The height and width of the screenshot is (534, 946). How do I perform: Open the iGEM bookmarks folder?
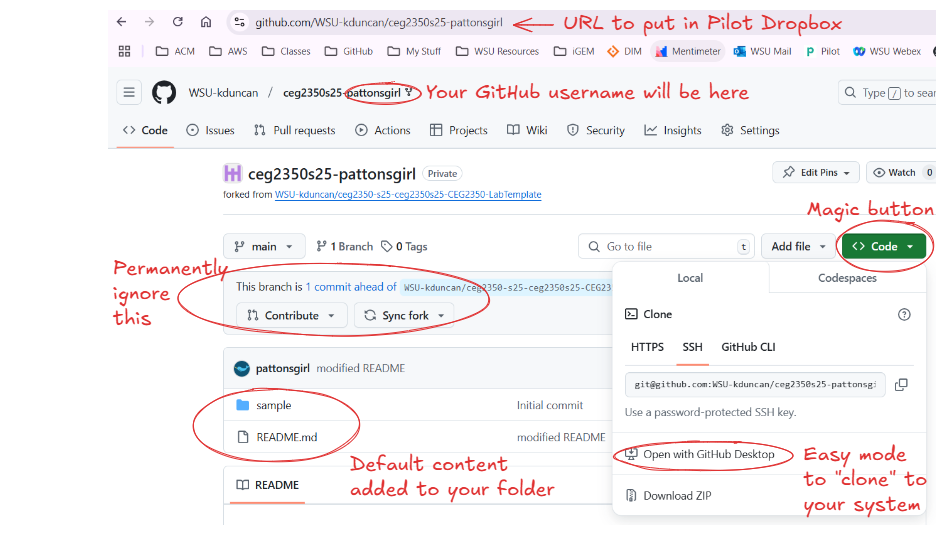pyautogui.click(x=574, y=51)
